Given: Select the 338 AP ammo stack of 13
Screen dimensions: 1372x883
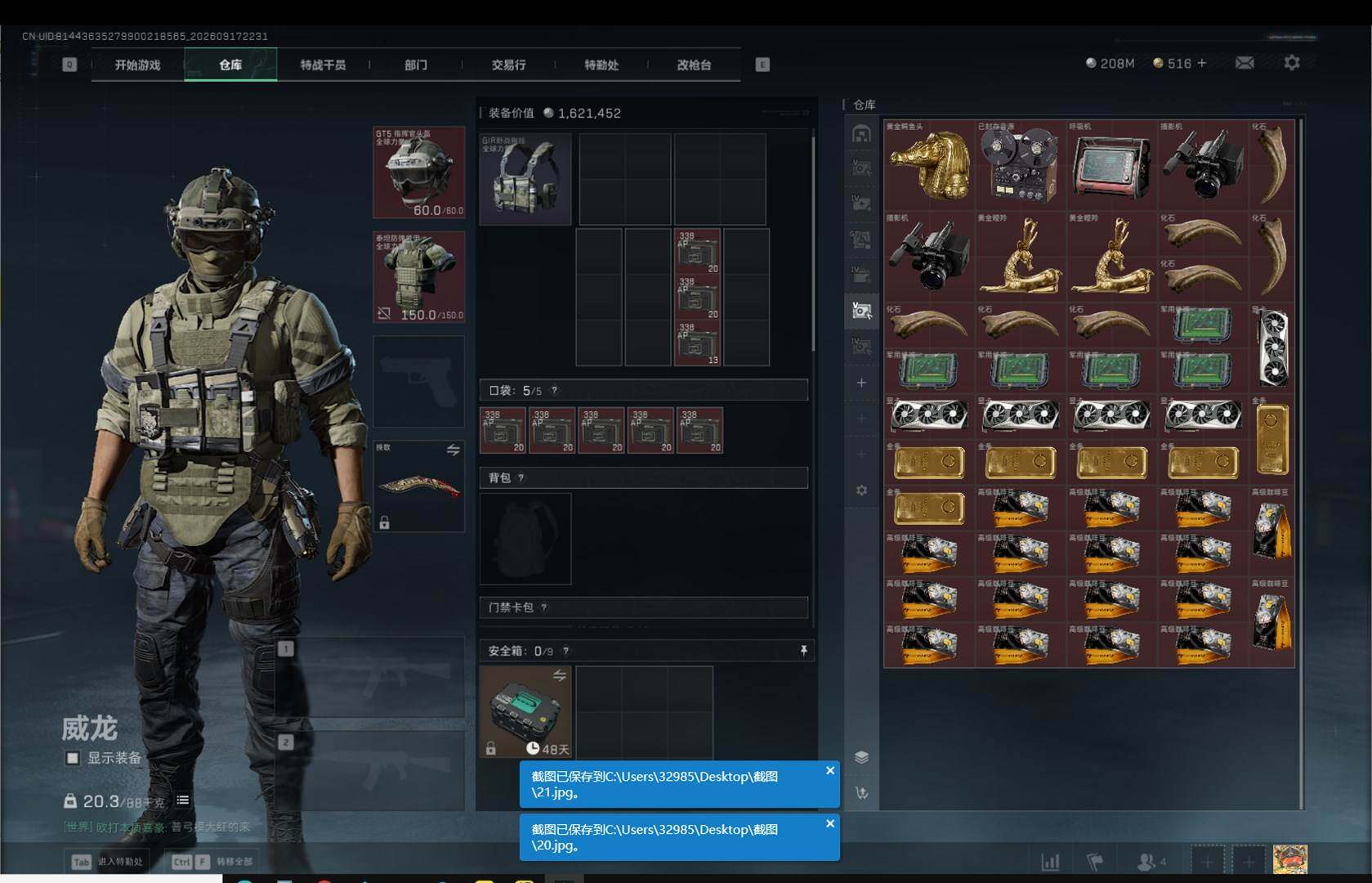Looking at the screenshot, I should (697, 343).
